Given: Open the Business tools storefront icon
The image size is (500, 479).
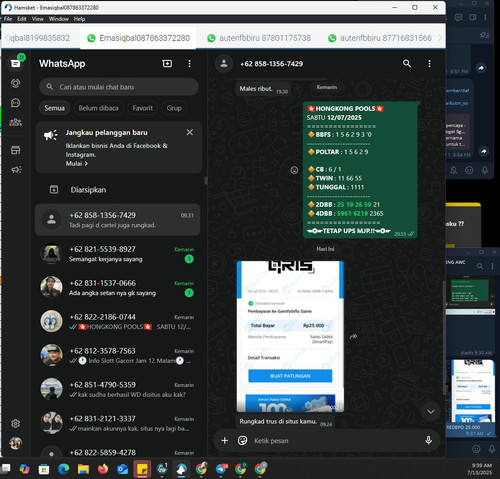Looking at the screenshot, I should click(x=15, y=150).
